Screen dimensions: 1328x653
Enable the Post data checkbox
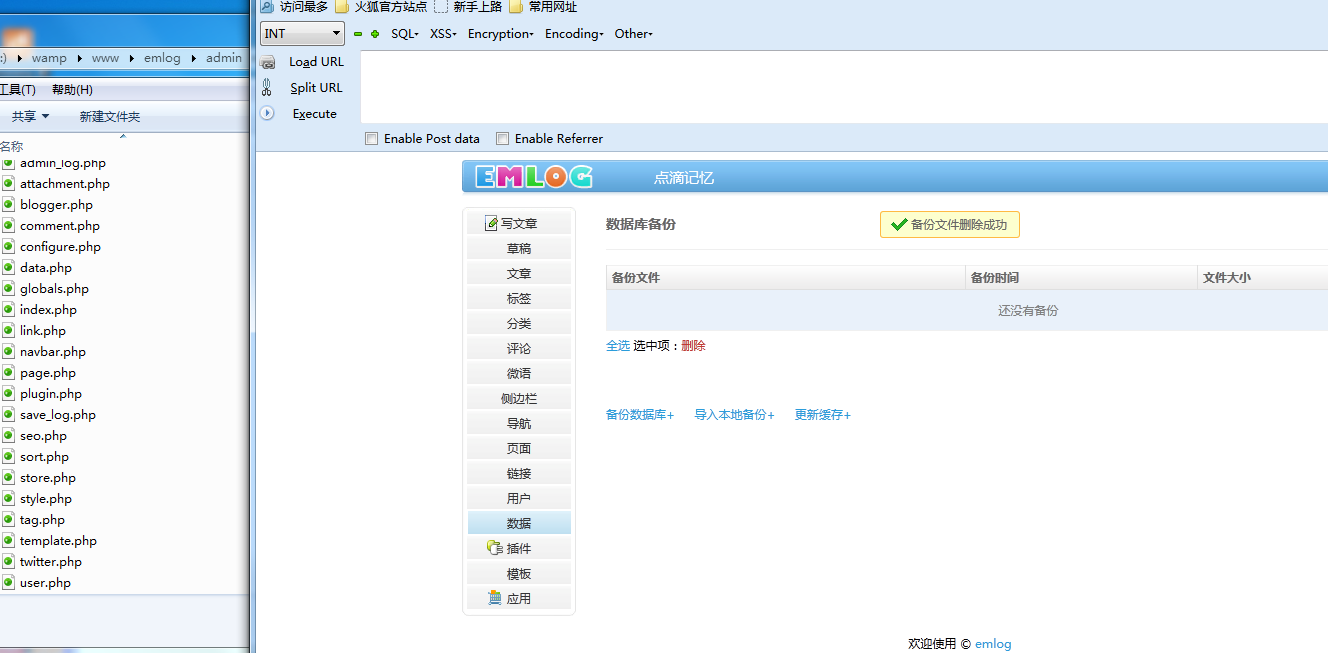(372, 139)
